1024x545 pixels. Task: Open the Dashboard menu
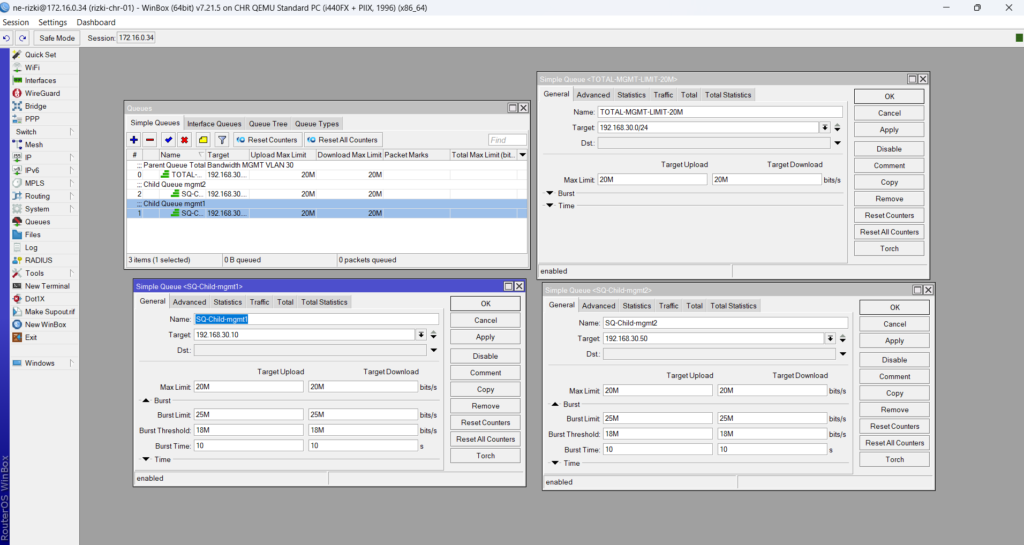[x=96, y=22]
